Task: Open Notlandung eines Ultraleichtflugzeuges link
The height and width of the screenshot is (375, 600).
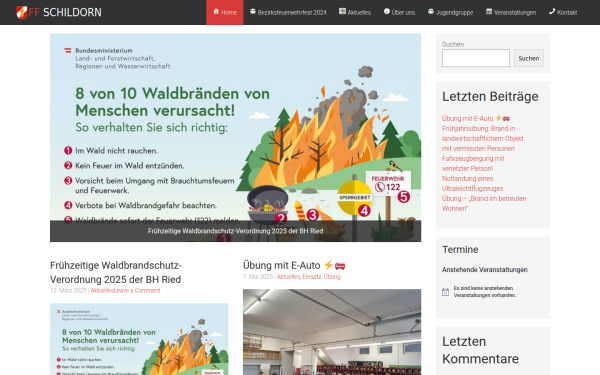Action: tap(473, 183)
